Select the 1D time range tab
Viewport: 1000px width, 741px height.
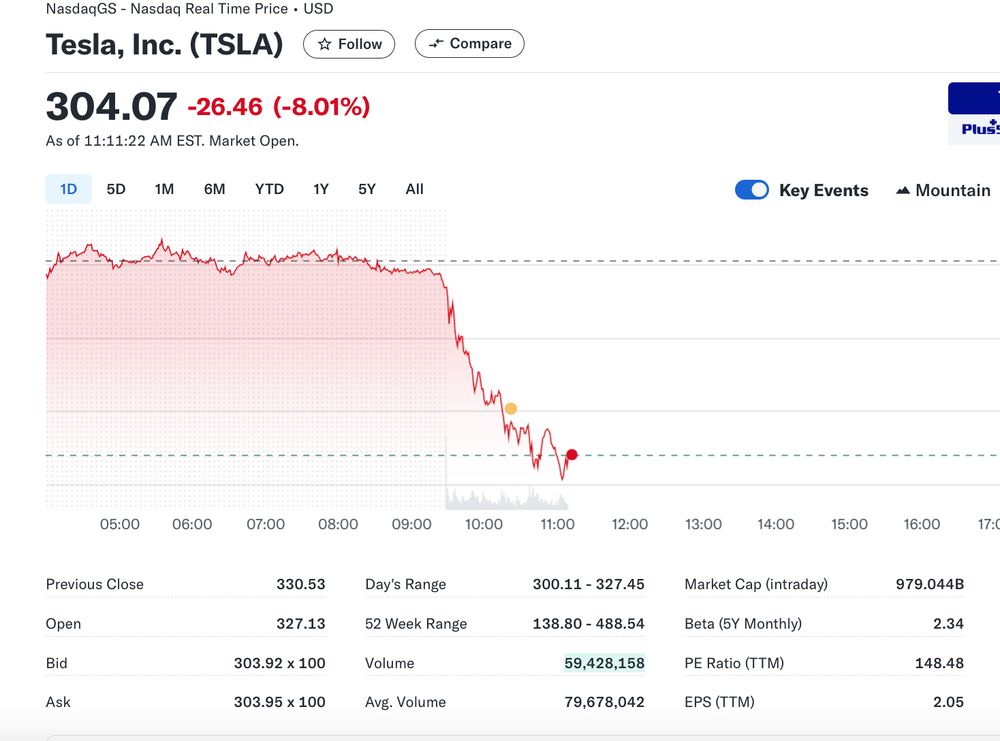(68, 189)
